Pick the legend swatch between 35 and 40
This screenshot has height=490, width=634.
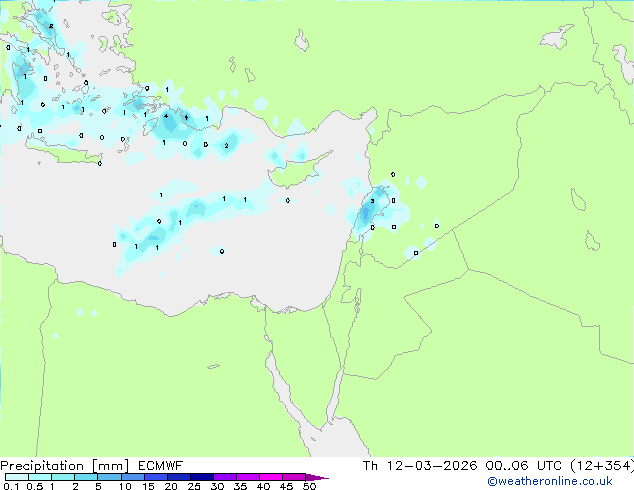click(247, 477)
